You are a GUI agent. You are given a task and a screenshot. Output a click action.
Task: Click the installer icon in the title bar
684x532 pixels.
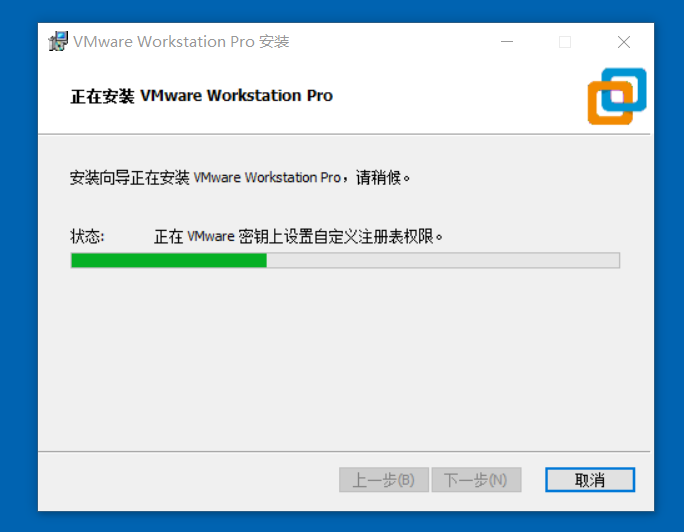click(x=58, y=41)
